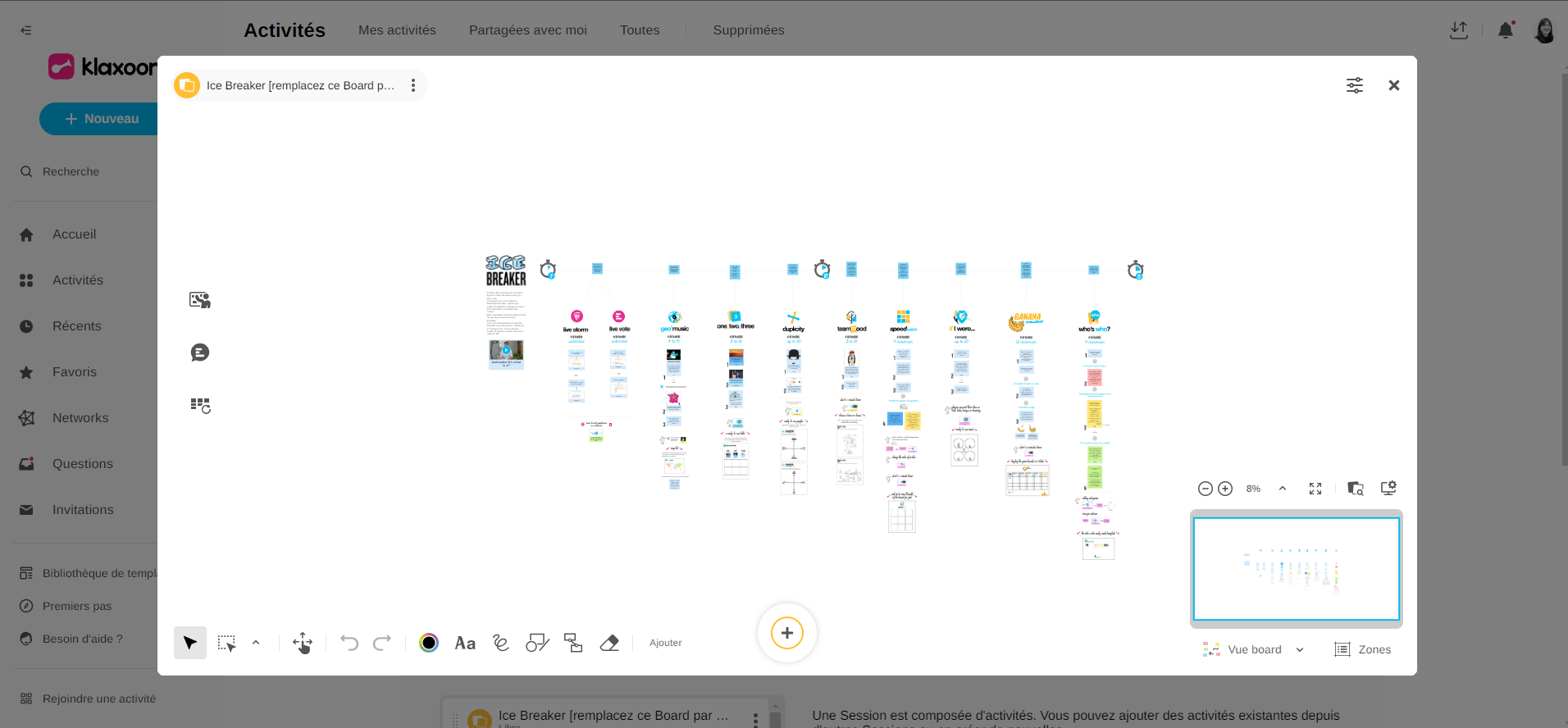
Task: Select the text (Aa) tool
Action: pos(465,643)
